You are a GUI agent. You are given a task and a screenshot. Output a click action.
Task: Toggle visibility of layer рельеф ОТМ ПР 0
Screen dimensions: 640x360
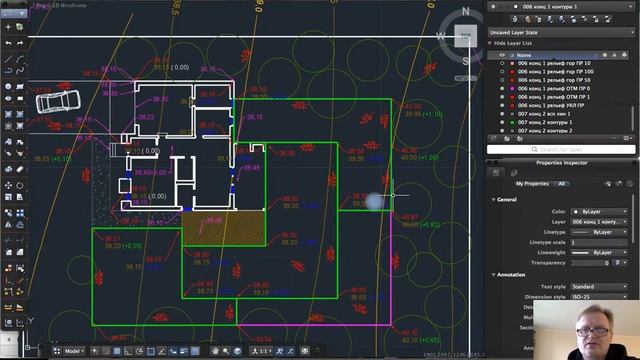[502, 89]
